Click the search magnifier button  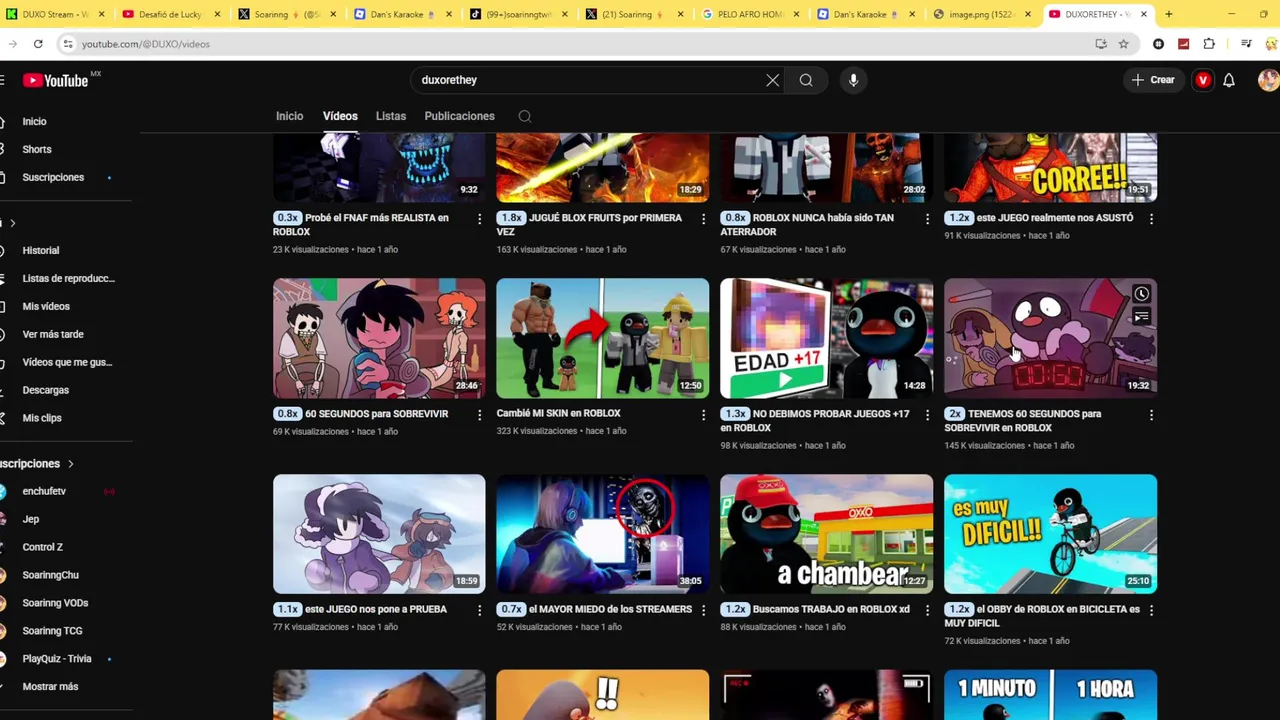click(806, 80)
